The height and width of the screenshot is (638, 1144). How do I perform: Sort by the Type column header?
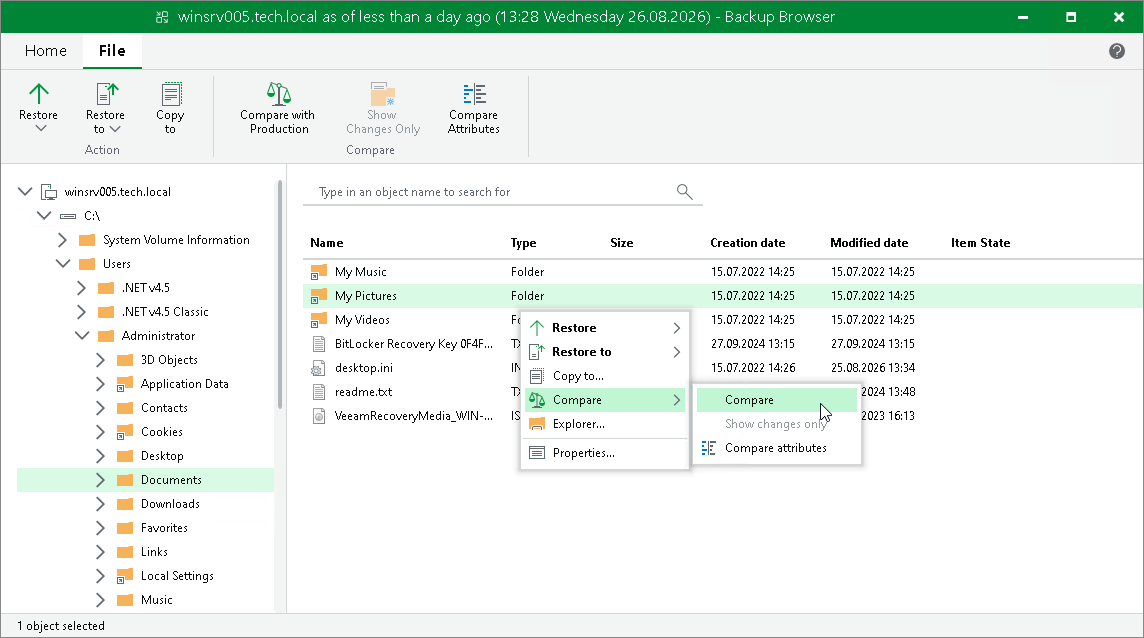click(523, 243)
